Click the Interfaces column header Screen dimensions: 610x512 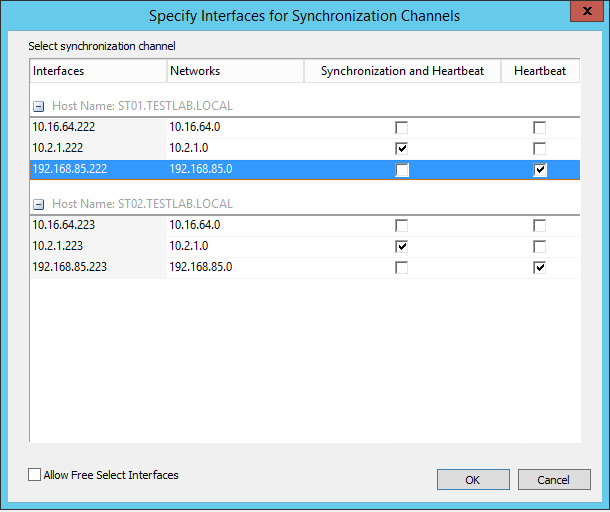(98, 71)
